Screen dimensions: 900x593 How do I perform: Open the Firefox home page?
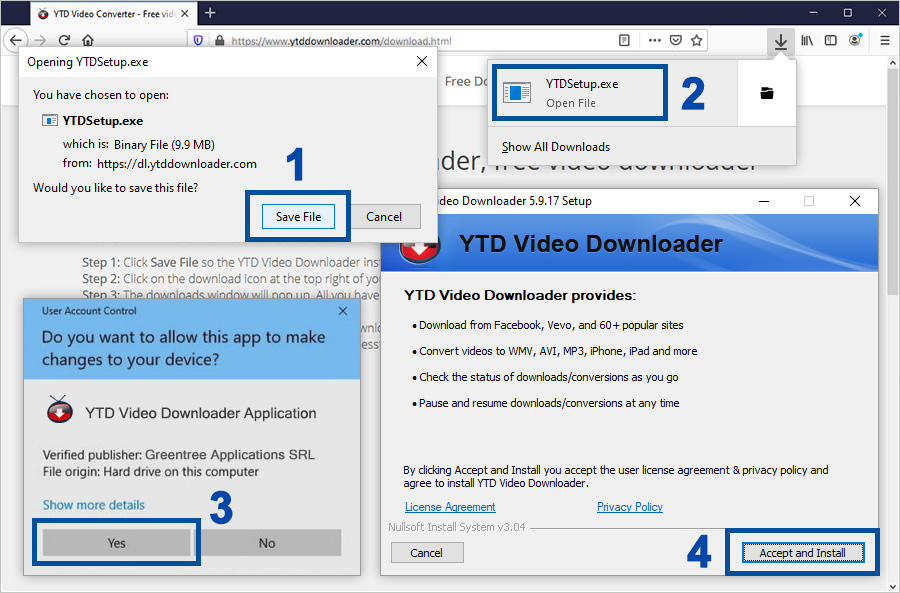pyautogui.click(x=88, y=40)
